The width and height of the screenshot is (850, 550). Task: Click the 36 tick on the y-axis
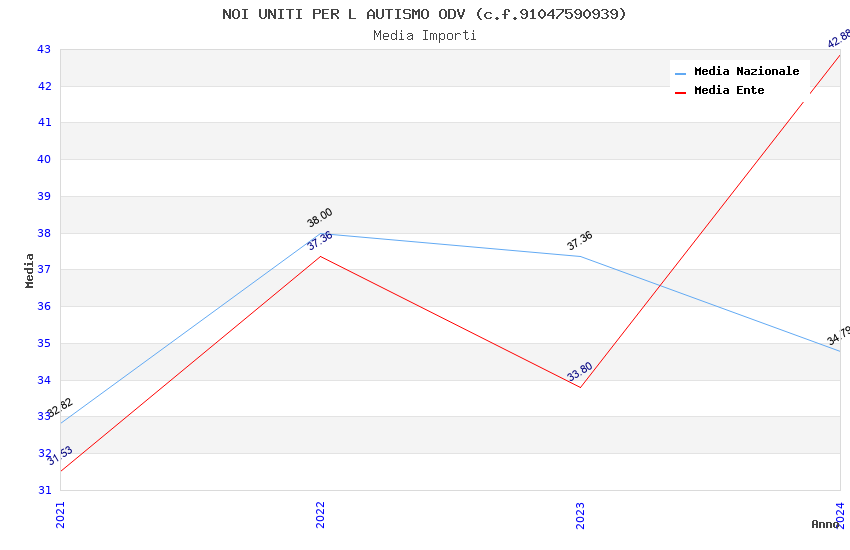tap(44, 307)
